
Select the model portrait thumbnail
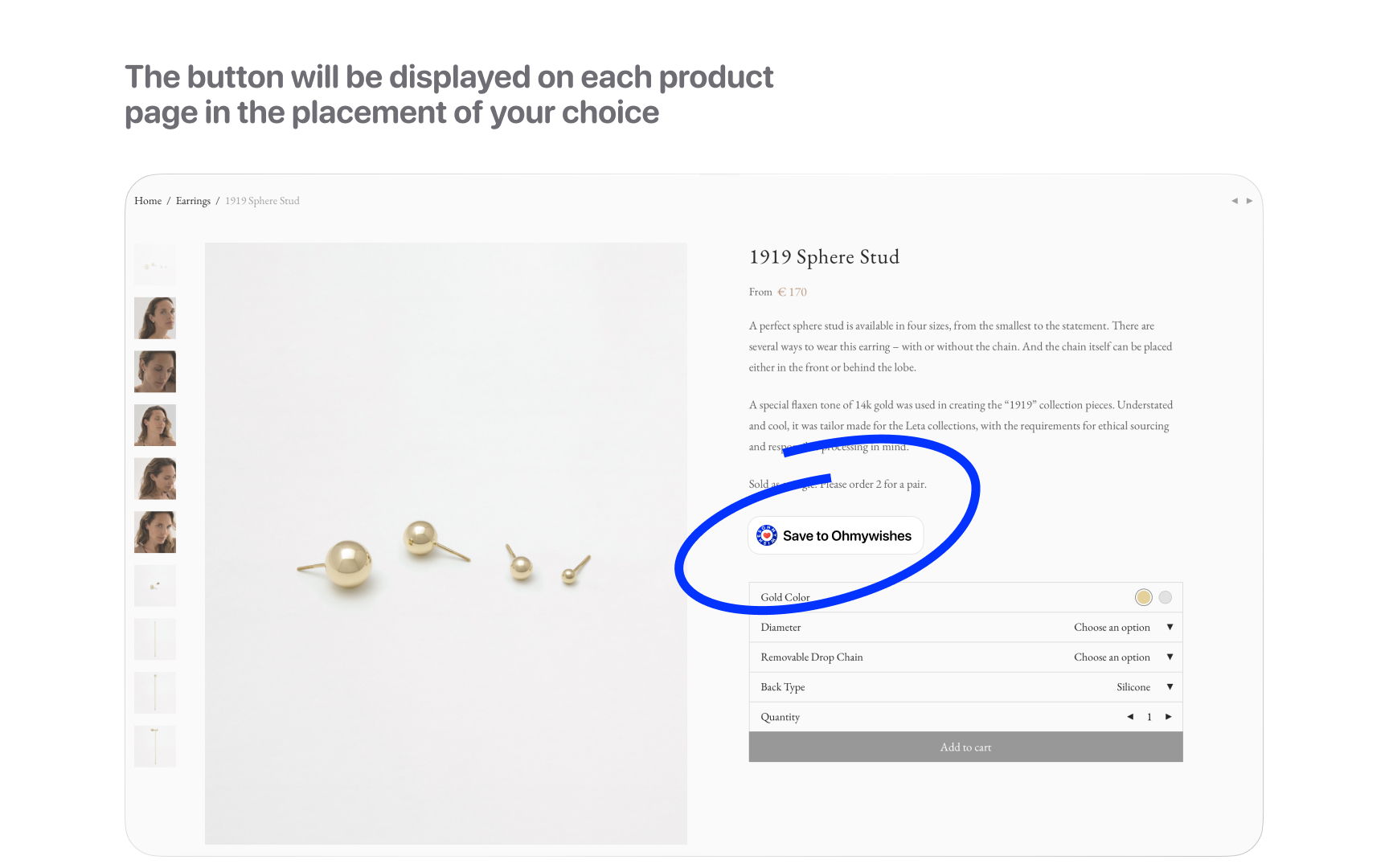click(x=154, y=317)
